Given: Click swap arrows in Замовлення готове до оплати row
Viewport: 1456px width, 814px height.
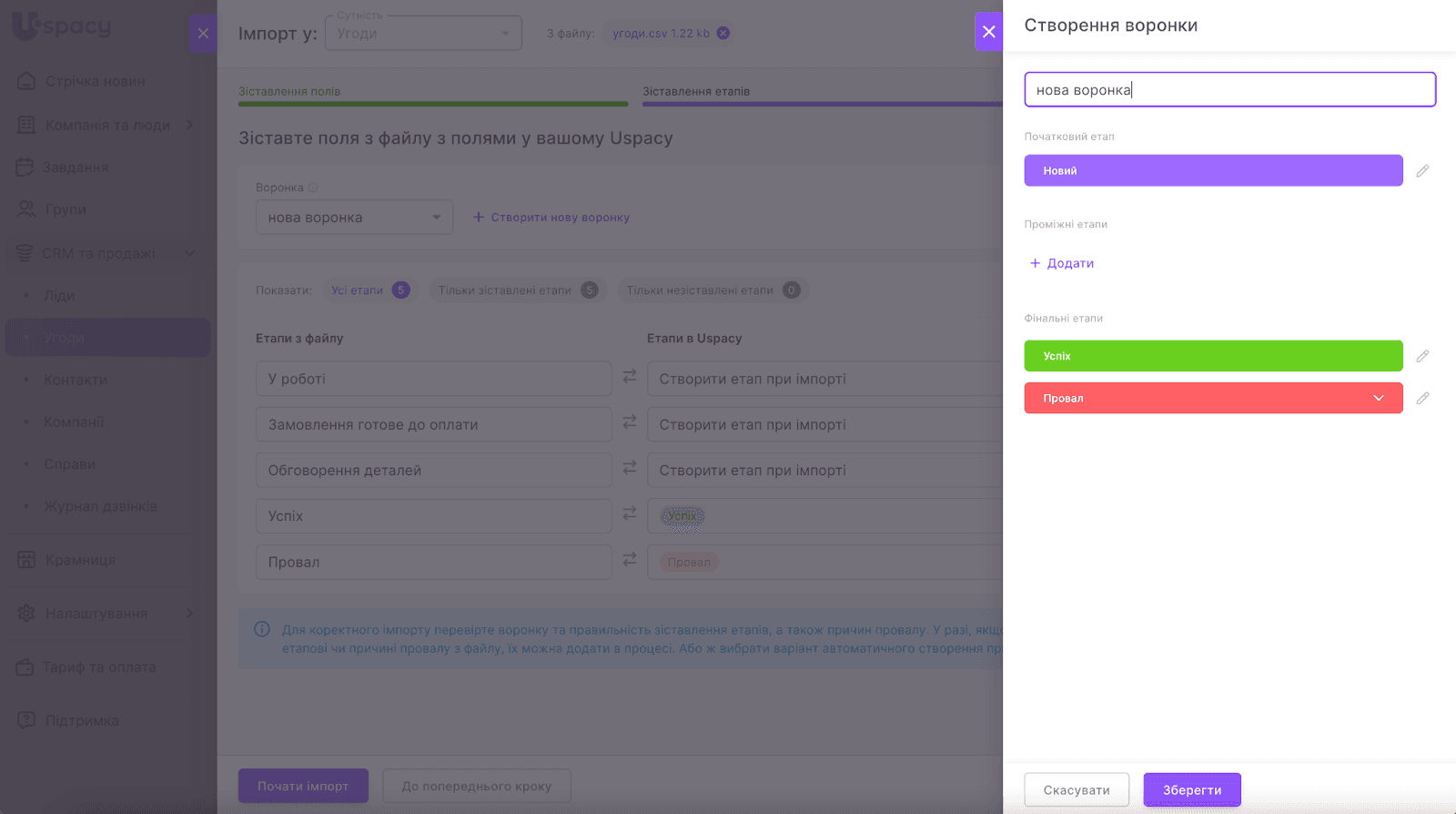Looking at the screenshot, I should [x=630, y=422].
